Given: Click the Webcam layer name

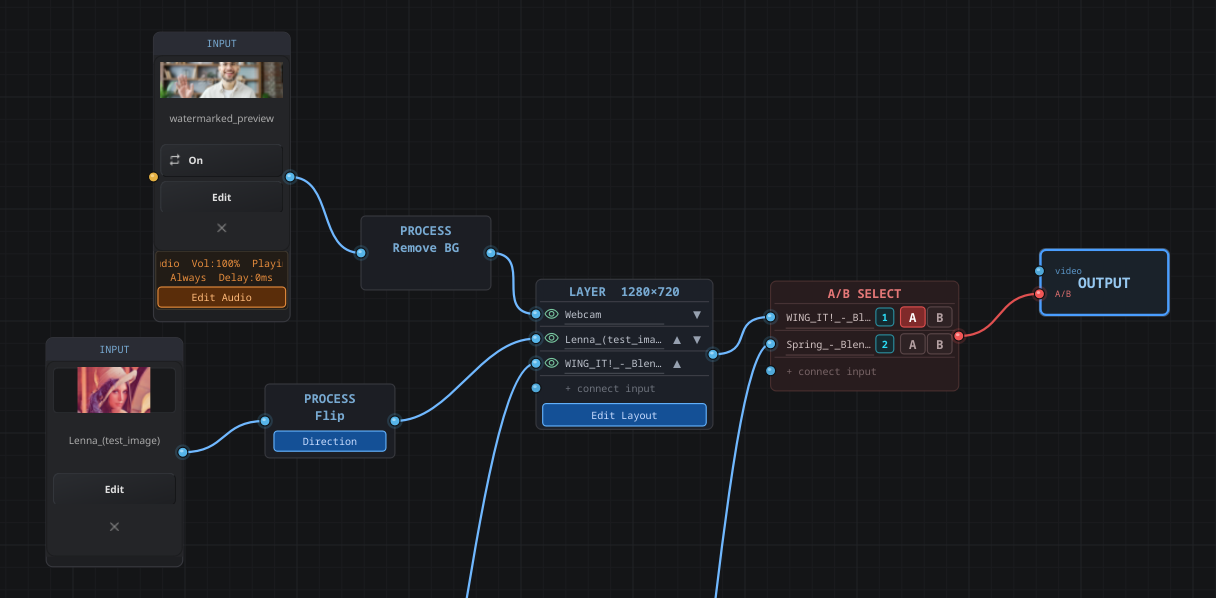Looking at the screenshot, I should (583, 314).
